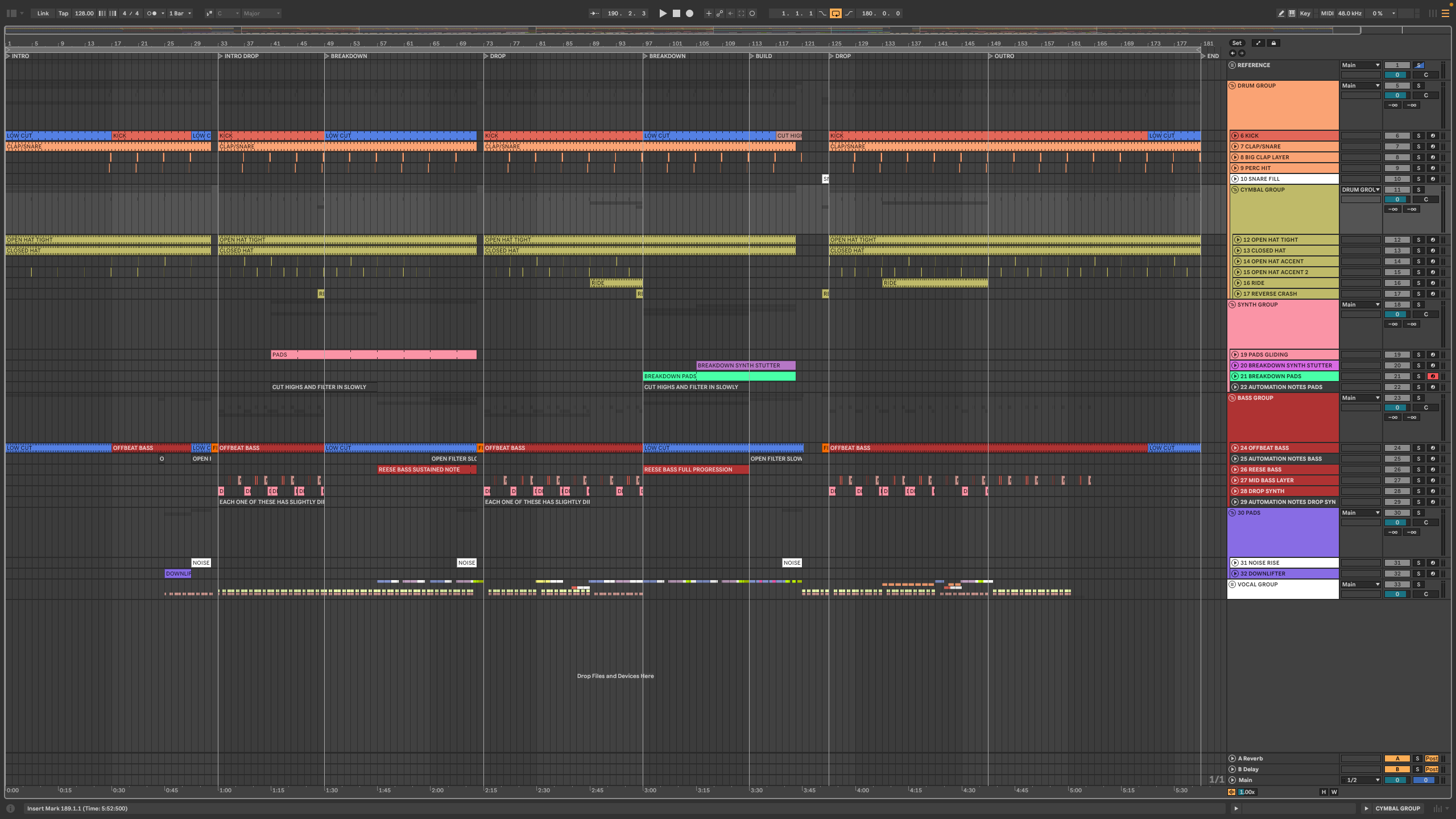1456x819 pixels.
Task: Toggle the Arrangement Loop switch
Action: coord(835,13)
